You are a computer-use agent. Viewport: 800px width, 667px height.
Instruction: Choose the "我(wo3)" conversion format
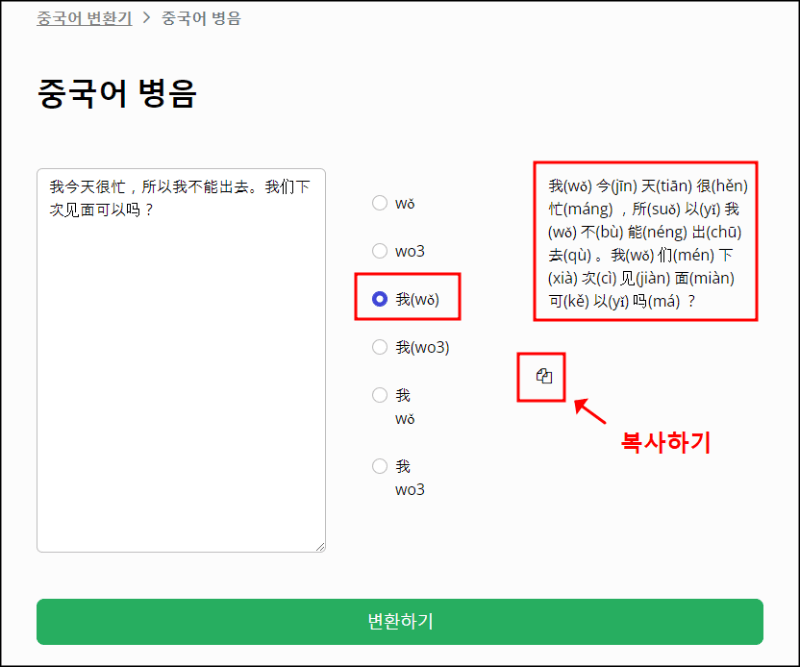click(x=380, y=347)
